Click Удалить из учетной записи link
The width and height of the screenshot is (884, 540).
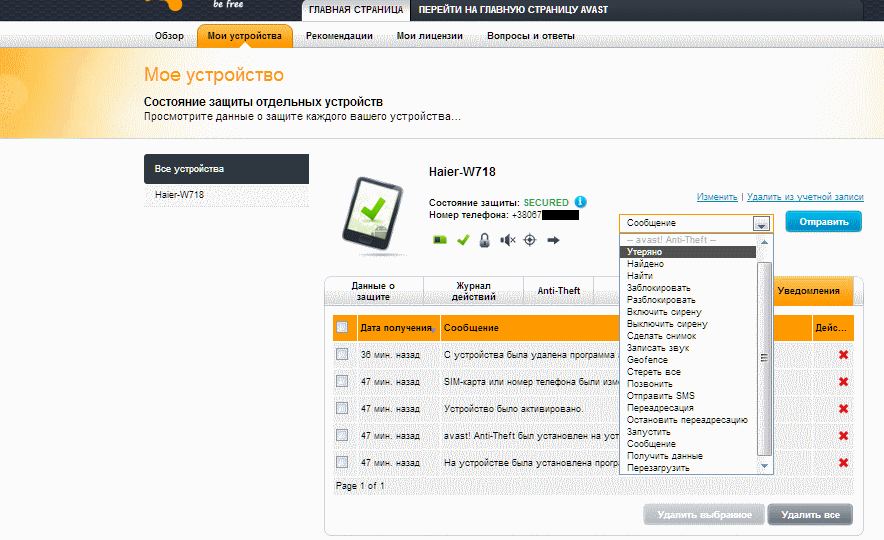tap(805, 197)
